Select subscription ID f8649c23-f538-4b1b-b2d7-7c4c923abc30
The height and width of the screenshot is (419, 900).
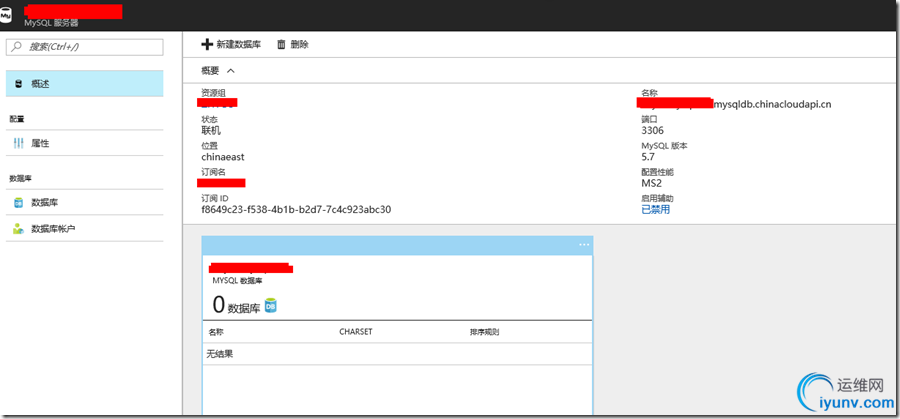(296, 210)
